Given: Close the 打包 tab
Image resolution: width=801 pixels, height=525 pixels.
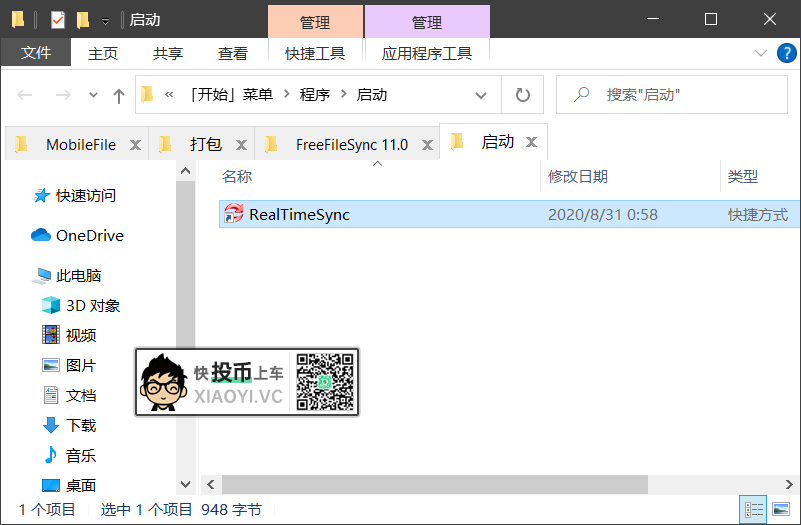Looking at the screenshot, I should 241,145.
